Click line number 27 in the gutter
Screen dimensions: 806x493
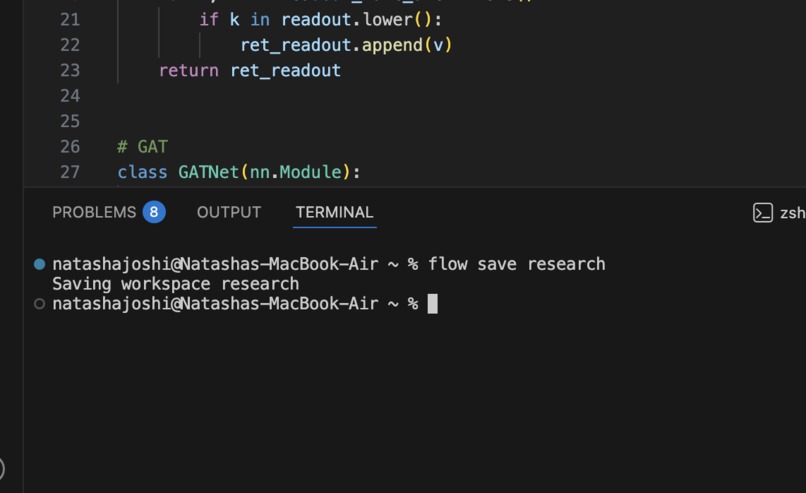pos(70,172)
